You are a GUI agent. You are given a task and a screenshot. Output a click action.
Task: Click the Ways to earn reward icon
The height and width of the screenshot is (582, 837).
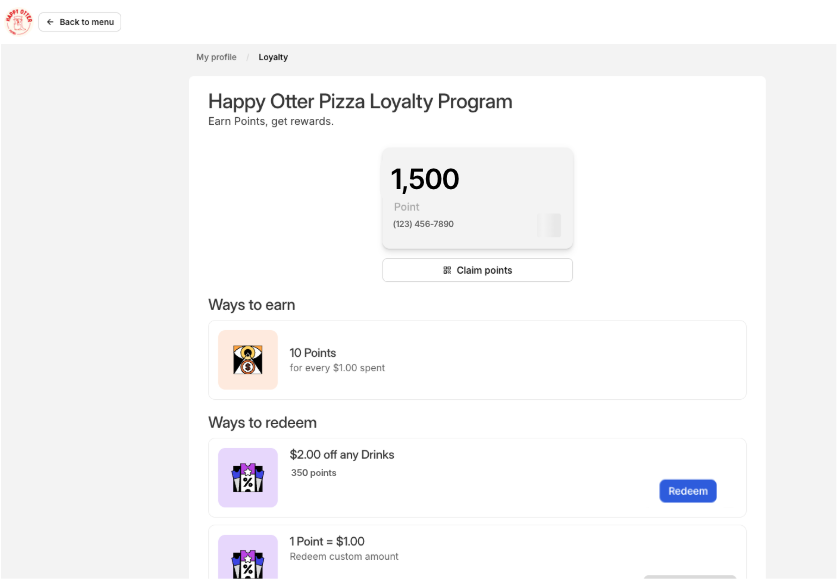248,360
